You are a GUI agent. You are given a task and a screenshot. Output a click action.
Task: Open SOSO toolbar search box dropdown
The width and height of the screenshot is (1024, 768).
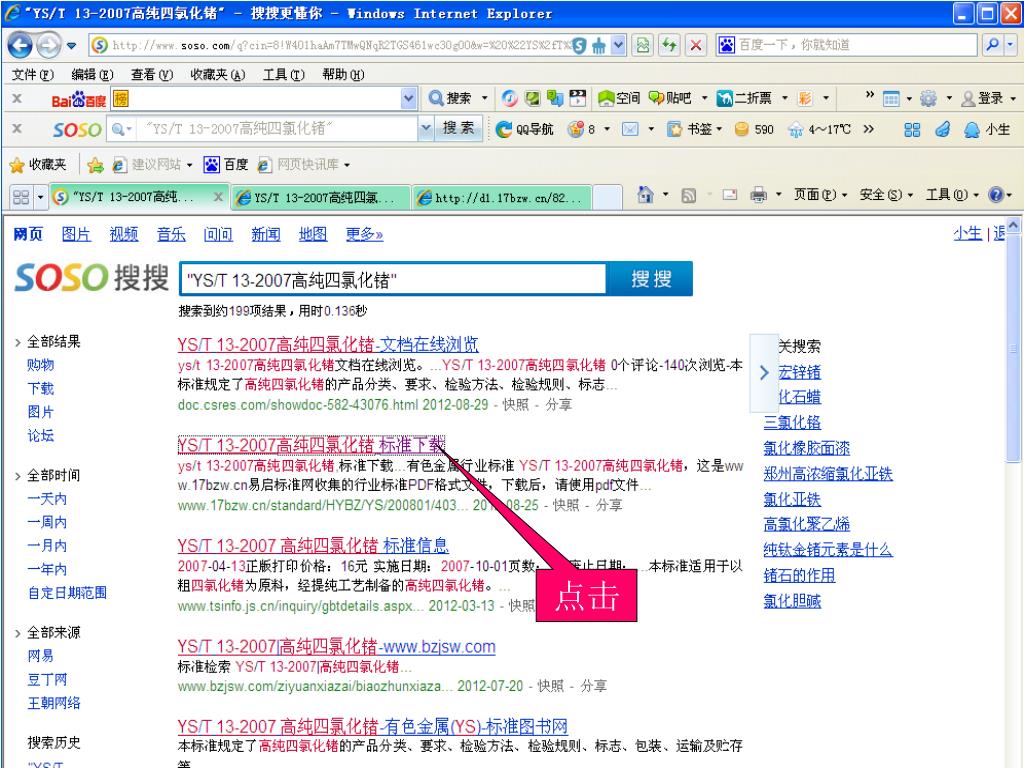tap(426, 128)
